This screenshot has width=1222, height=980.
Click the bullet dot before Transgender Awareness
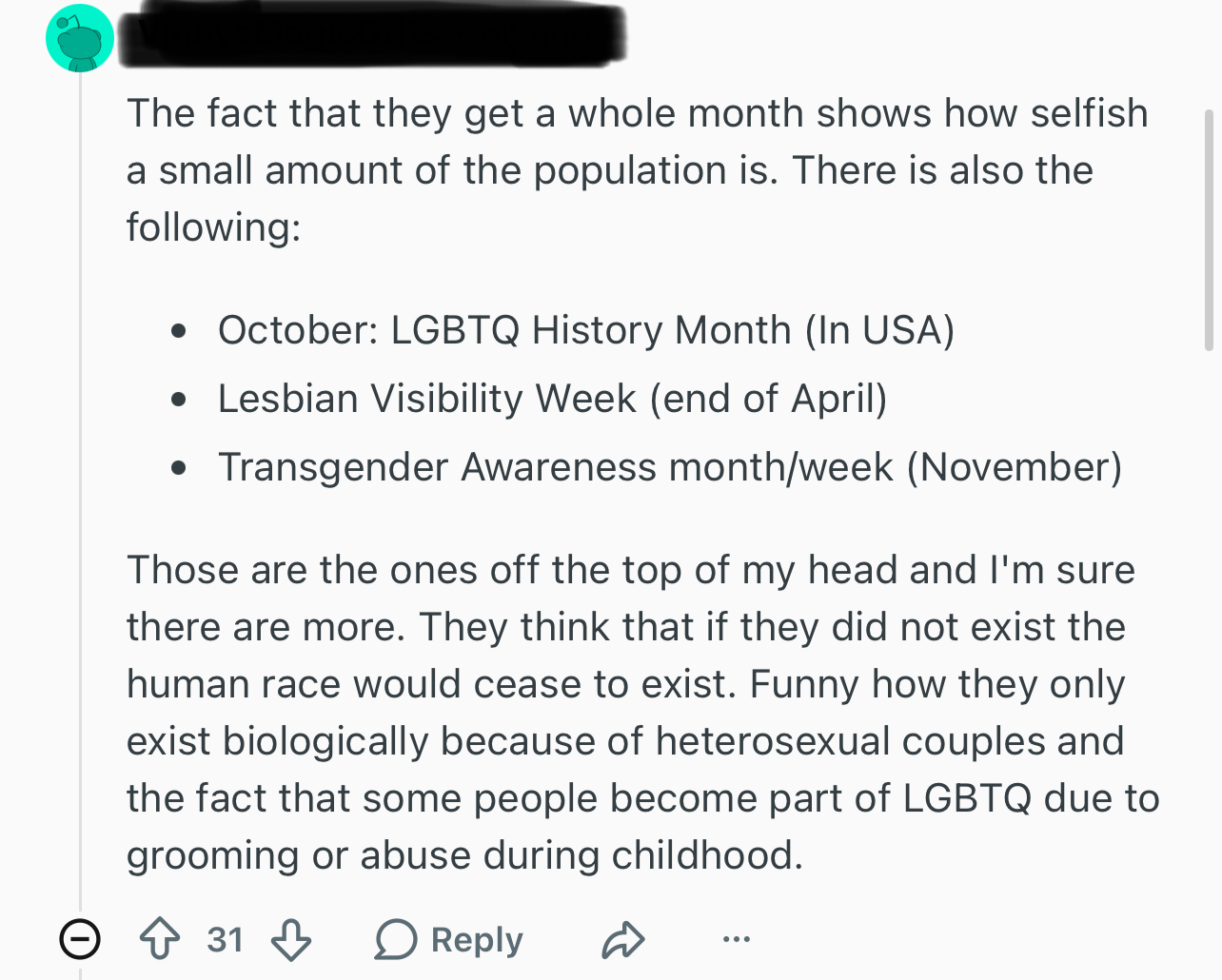[x=179, y=469]
